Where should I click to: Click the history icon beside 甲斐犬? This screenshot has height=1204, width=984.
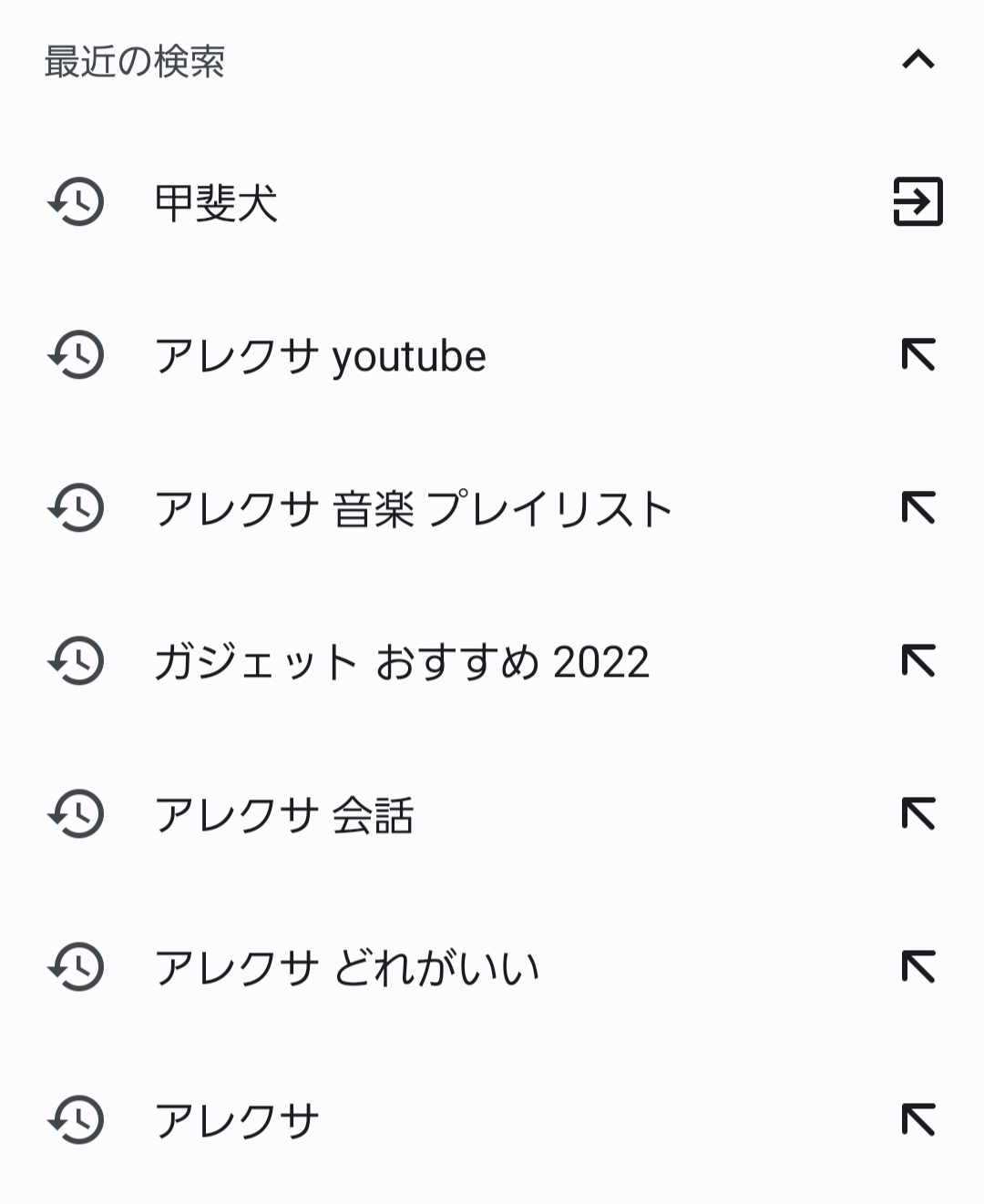point(77,201)
